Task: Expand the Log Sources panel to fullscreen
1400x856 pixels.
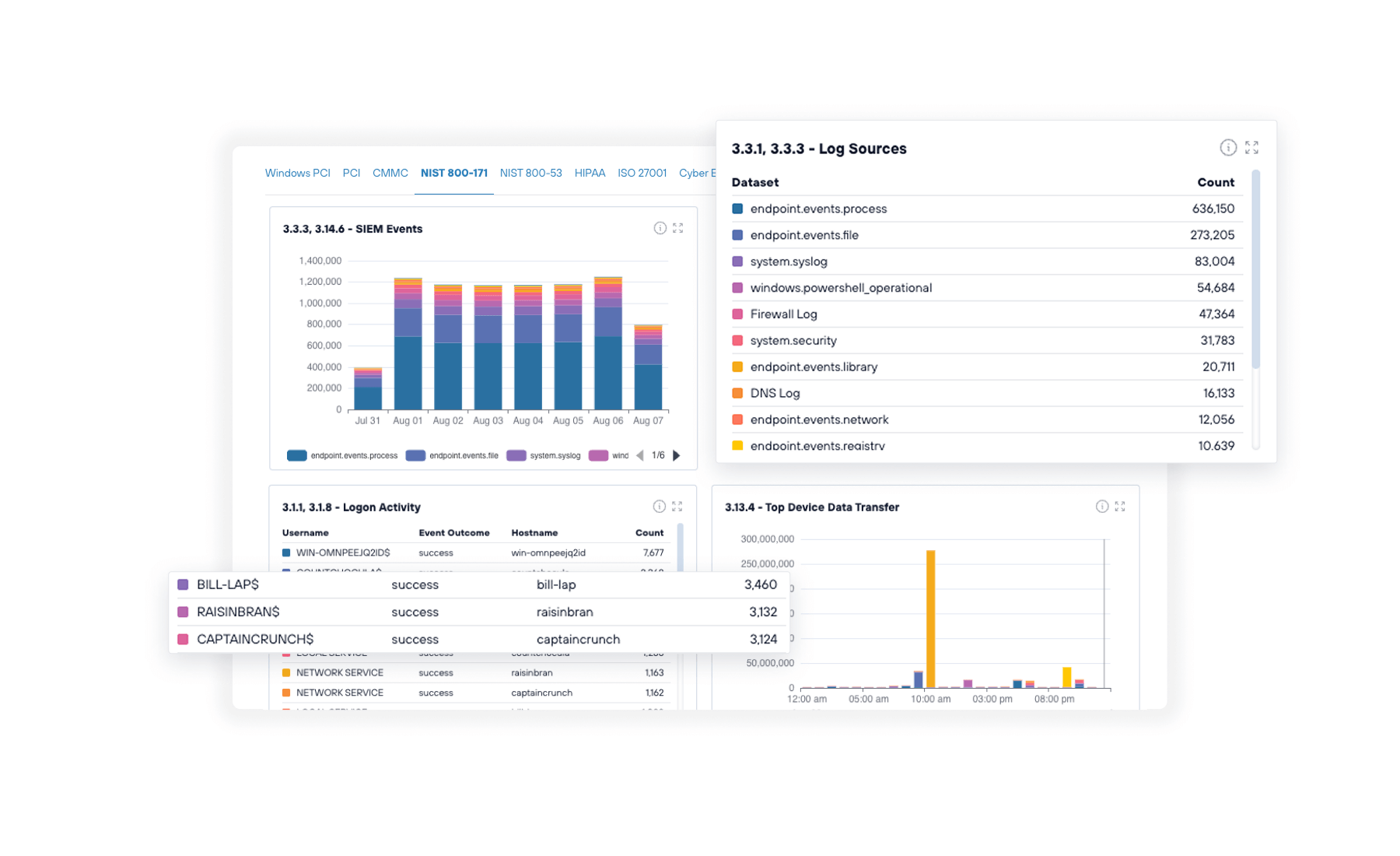Action: [1251, 147]
